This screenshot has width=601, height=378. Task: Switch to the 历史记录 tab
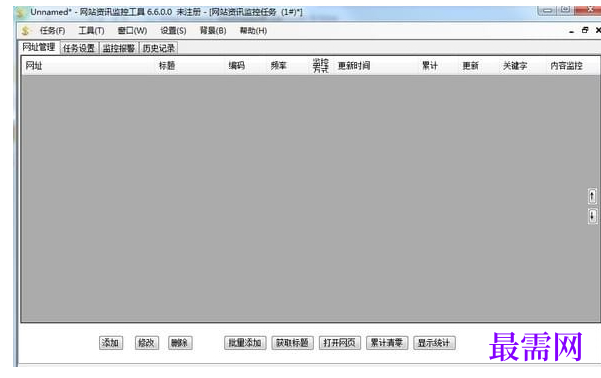[159, 48]
